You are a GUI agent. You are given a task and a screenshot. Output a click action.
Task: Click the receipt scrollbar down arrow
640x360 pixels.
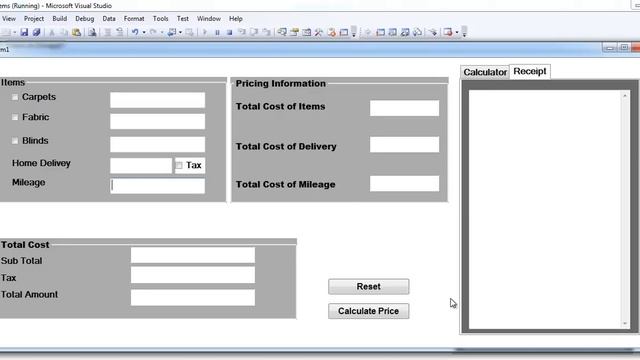coord(625,324)
